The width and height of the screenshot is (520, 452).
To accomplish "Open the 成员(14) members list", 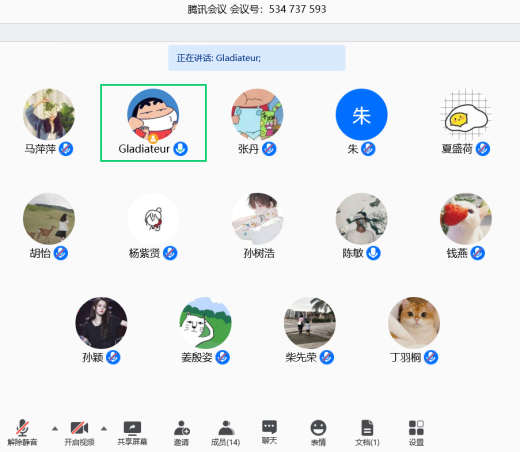I will pyautogui.click(x=226, y=433).
